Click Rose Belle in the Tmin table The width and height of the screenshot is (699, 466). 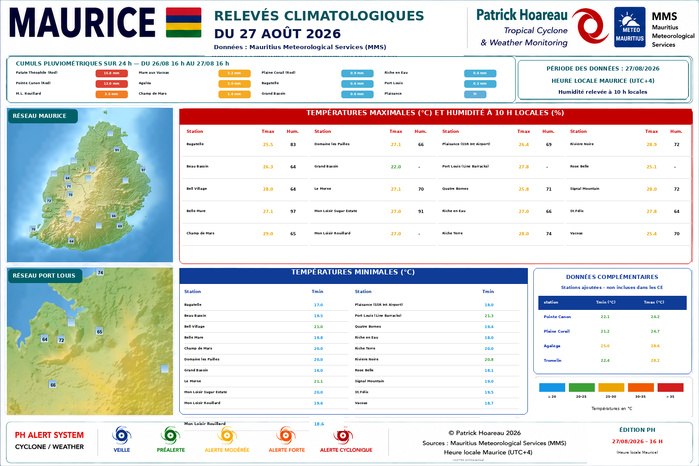364,370
